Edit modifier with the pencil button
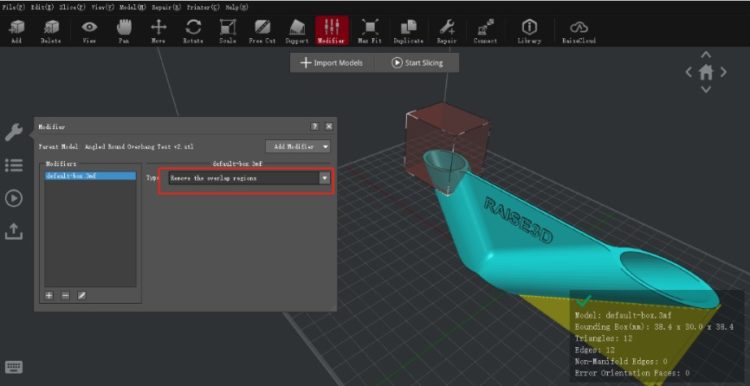750x386 pixels. [82, 296]
